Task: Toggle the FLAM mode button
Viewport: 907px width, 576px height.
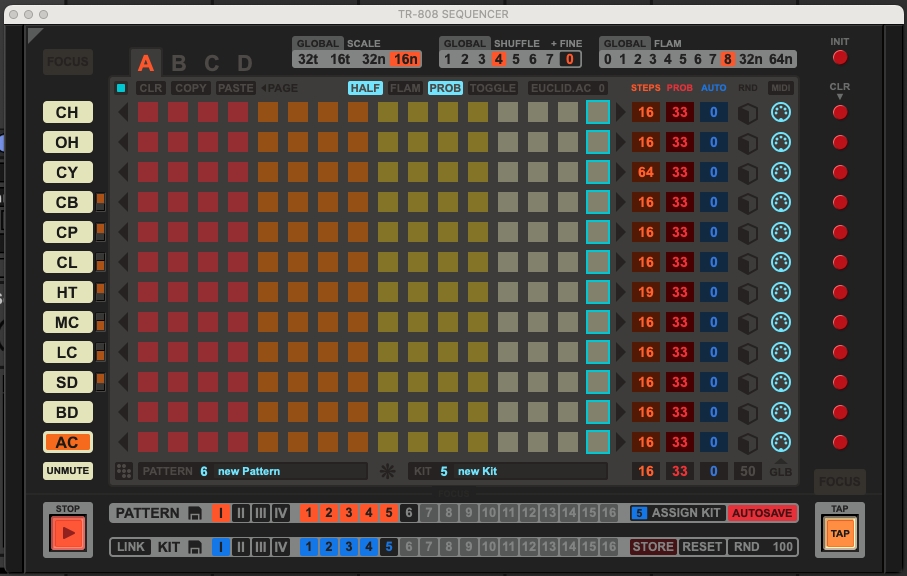Action: (405, 88)
